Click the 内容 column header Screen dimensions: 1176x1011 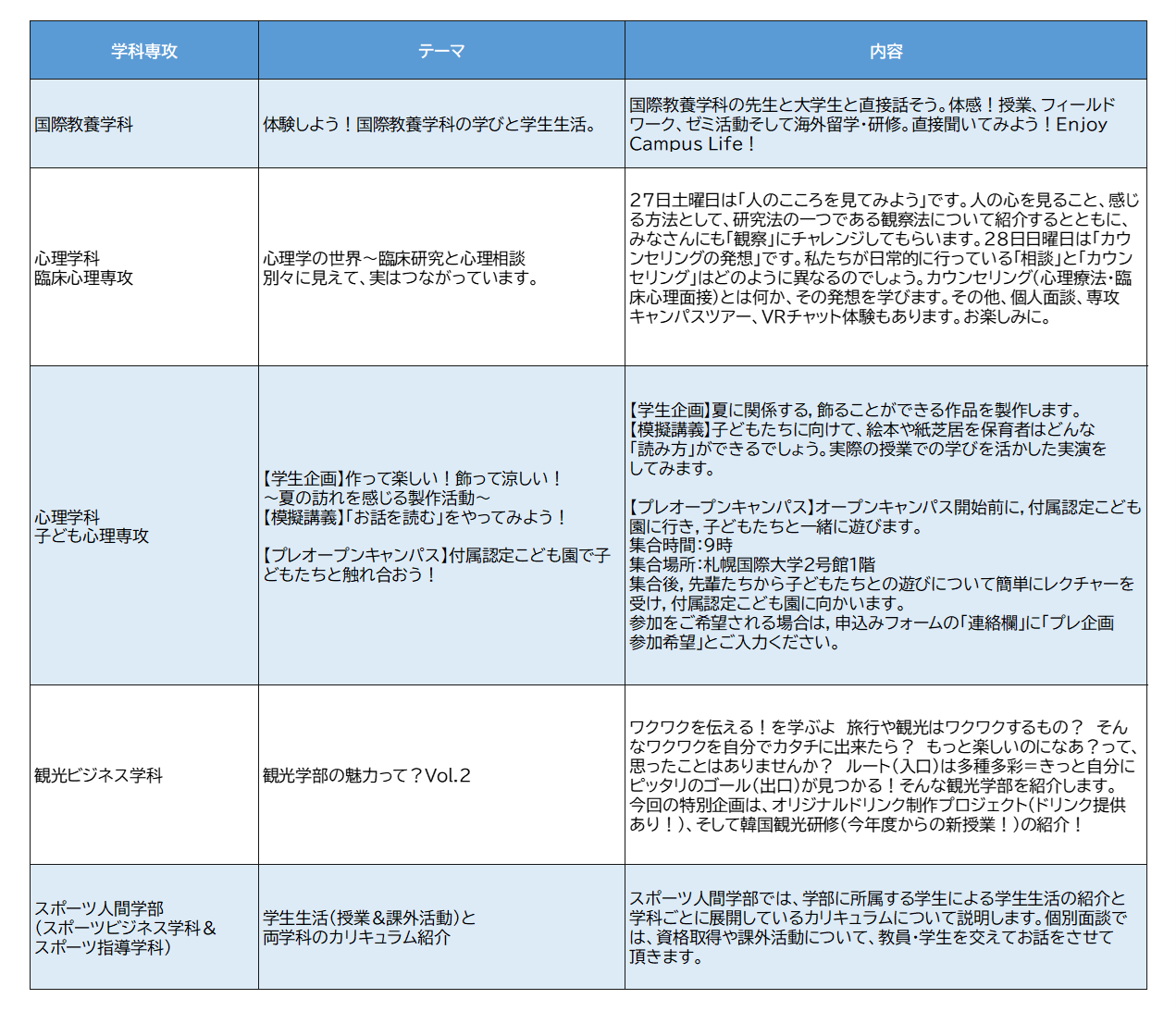(885, 51)
